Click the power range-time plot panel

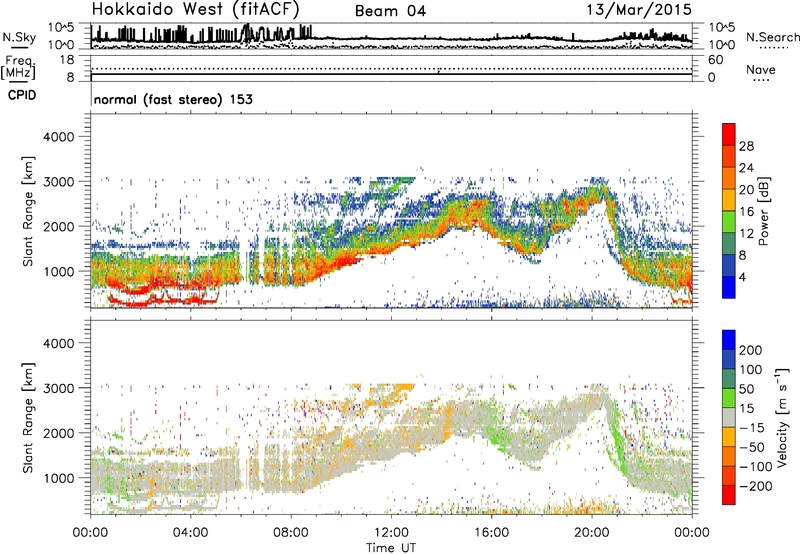coord(391,211)
